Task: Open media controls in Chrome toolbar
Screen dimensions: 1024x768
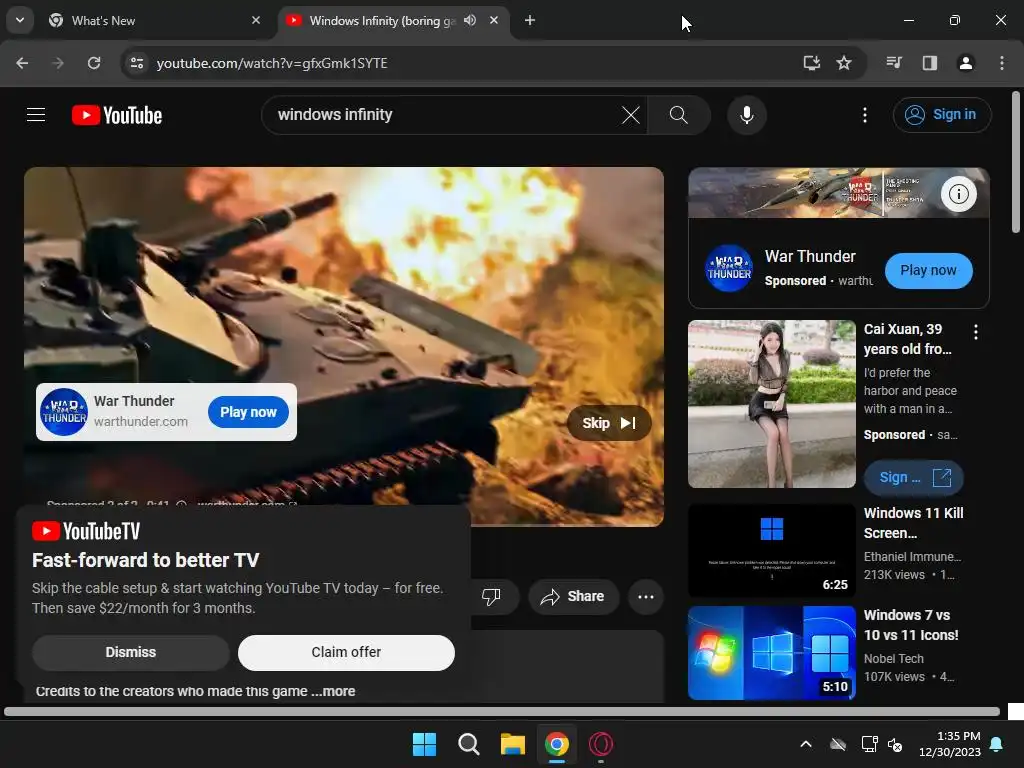Action: click(x=893, y=63)
